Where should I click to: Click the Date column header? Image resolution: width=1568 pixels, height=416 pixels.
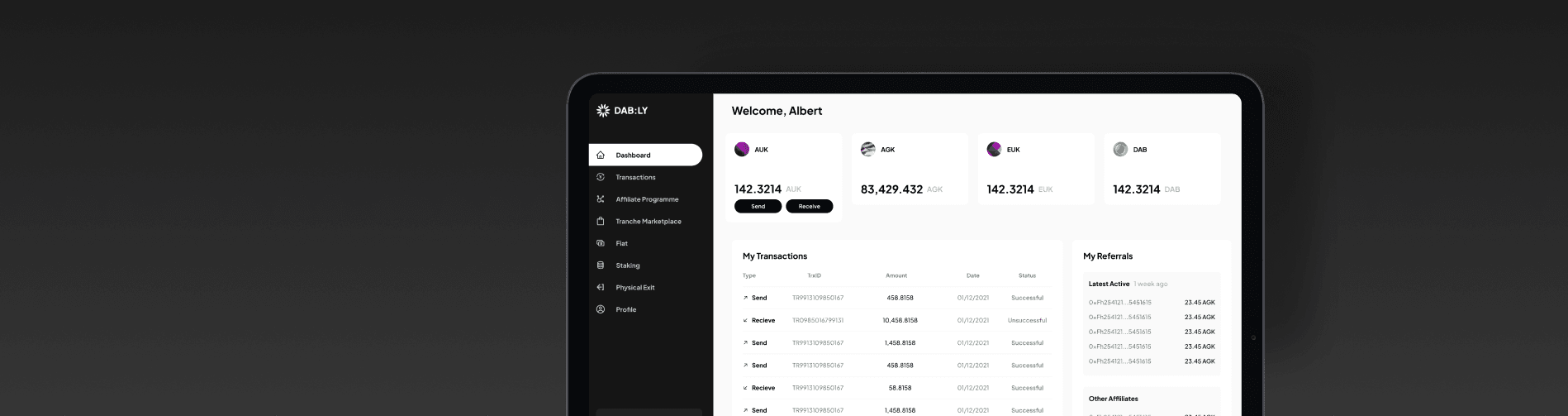[973, 275]
